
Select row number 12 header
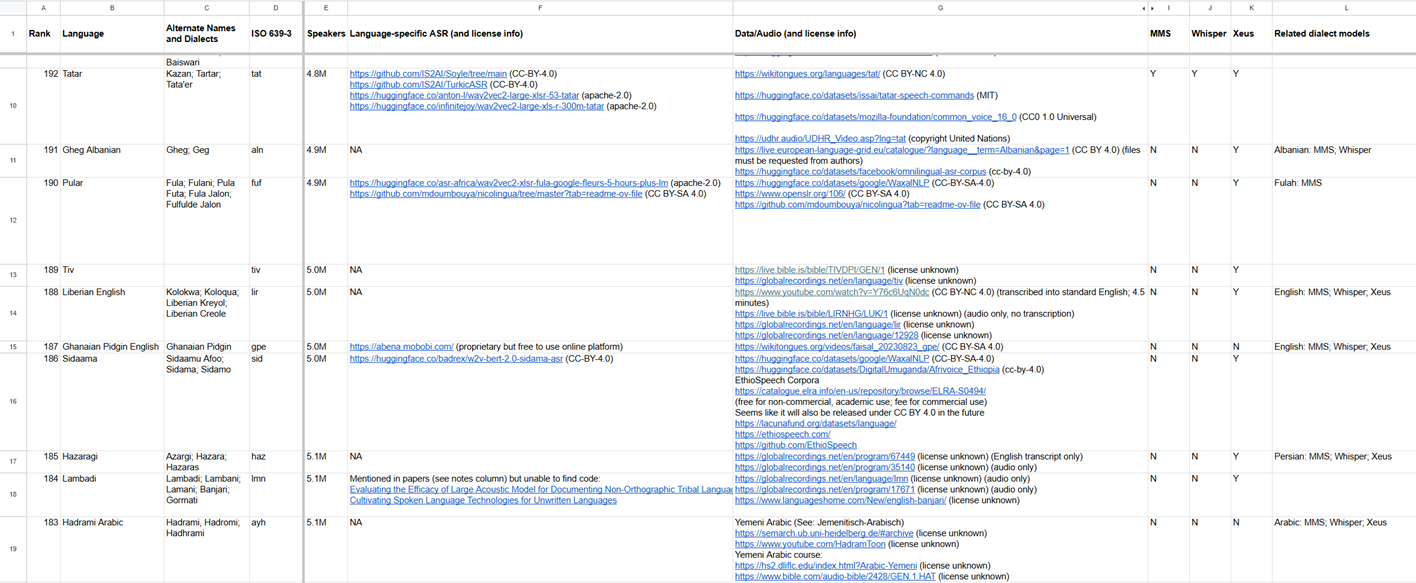tap(13, 220)
